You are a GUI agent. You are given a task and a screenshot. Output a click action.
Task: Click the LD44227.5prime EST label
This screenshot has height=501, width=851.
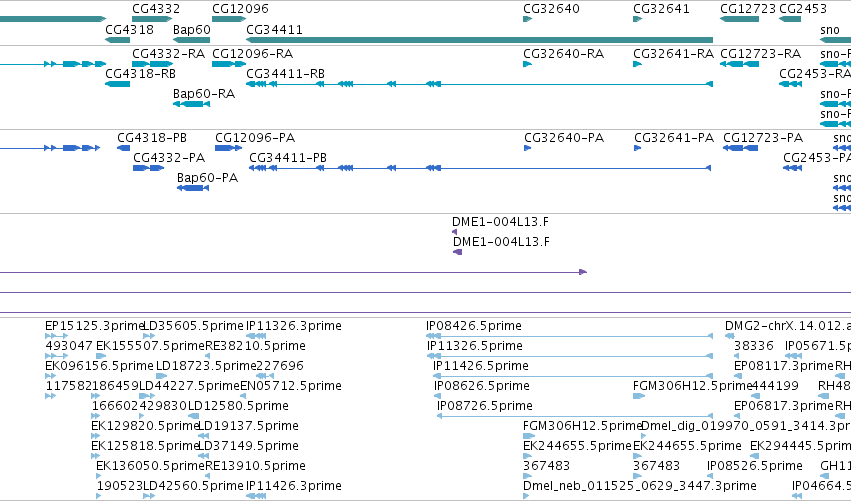pyautogui.click(x=189, y=386)
